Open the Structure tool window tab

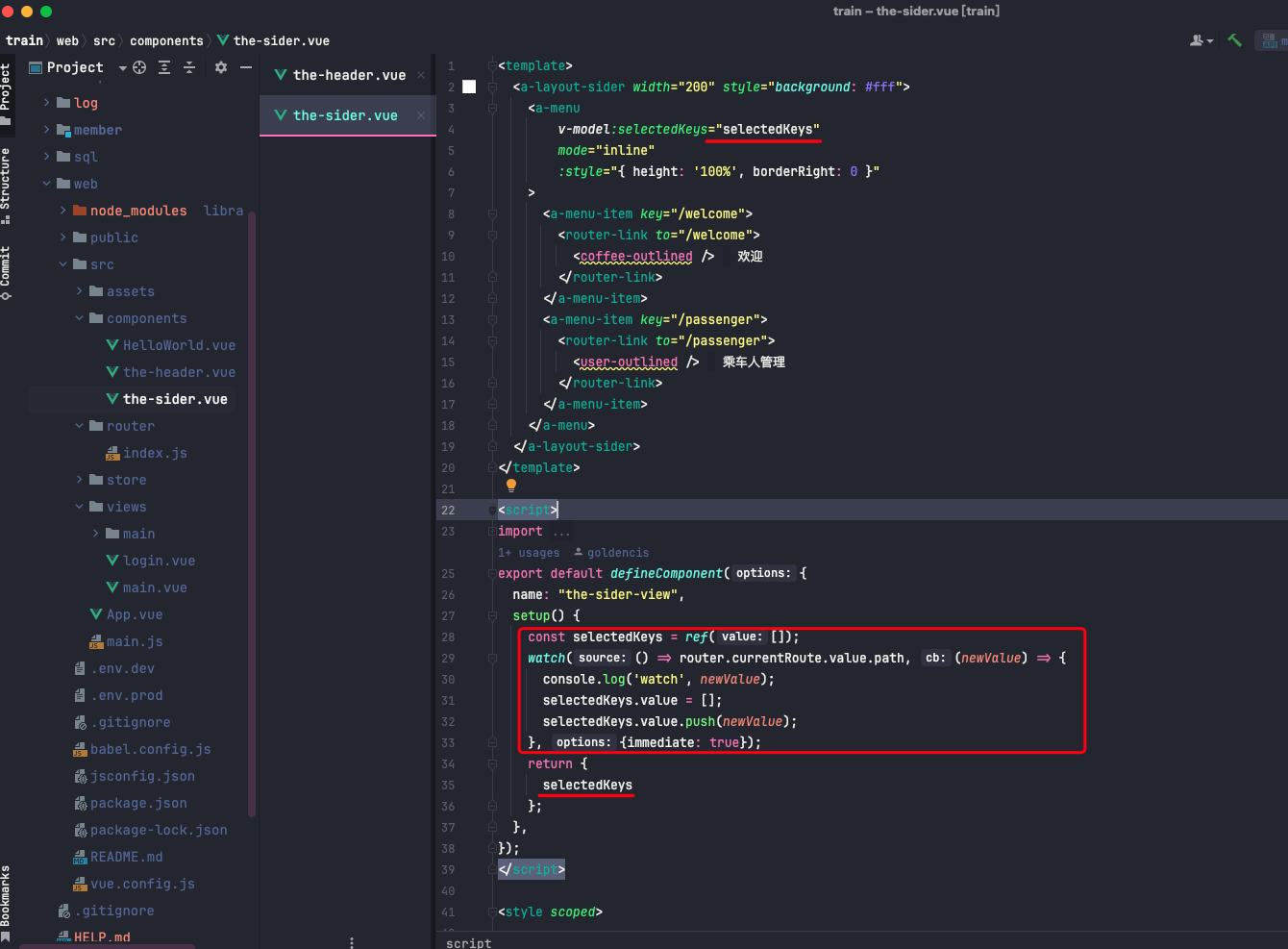coord(6,186)
